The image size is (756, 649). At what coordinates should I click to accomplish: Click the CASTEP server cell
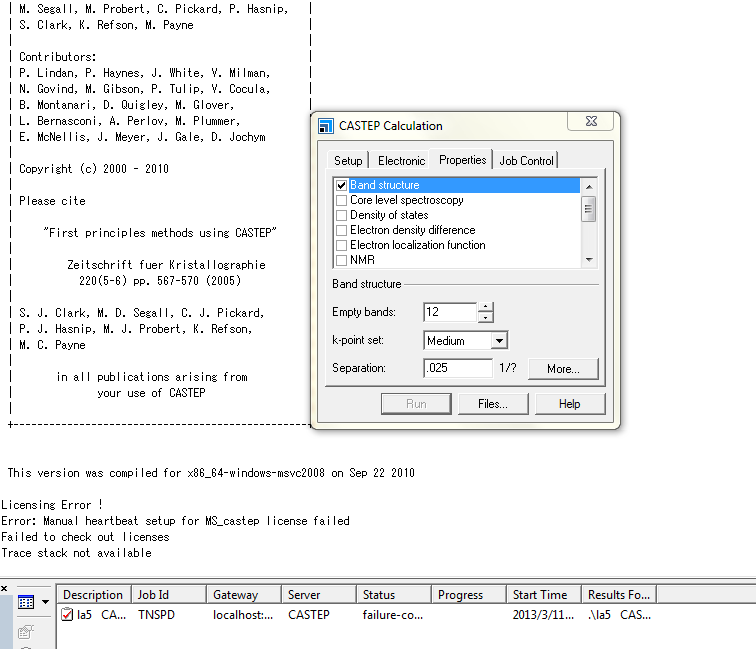[309, 615]
